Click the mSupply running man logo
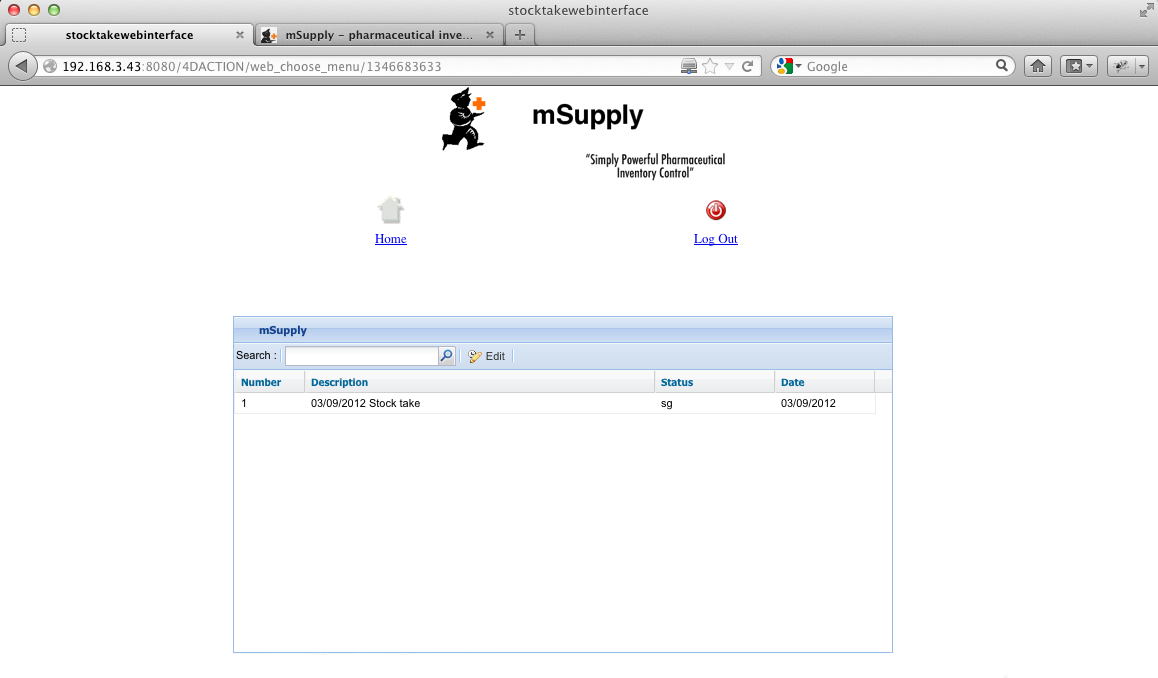The width and height of the screenshot is (1158, 678). tap(464, 120)
